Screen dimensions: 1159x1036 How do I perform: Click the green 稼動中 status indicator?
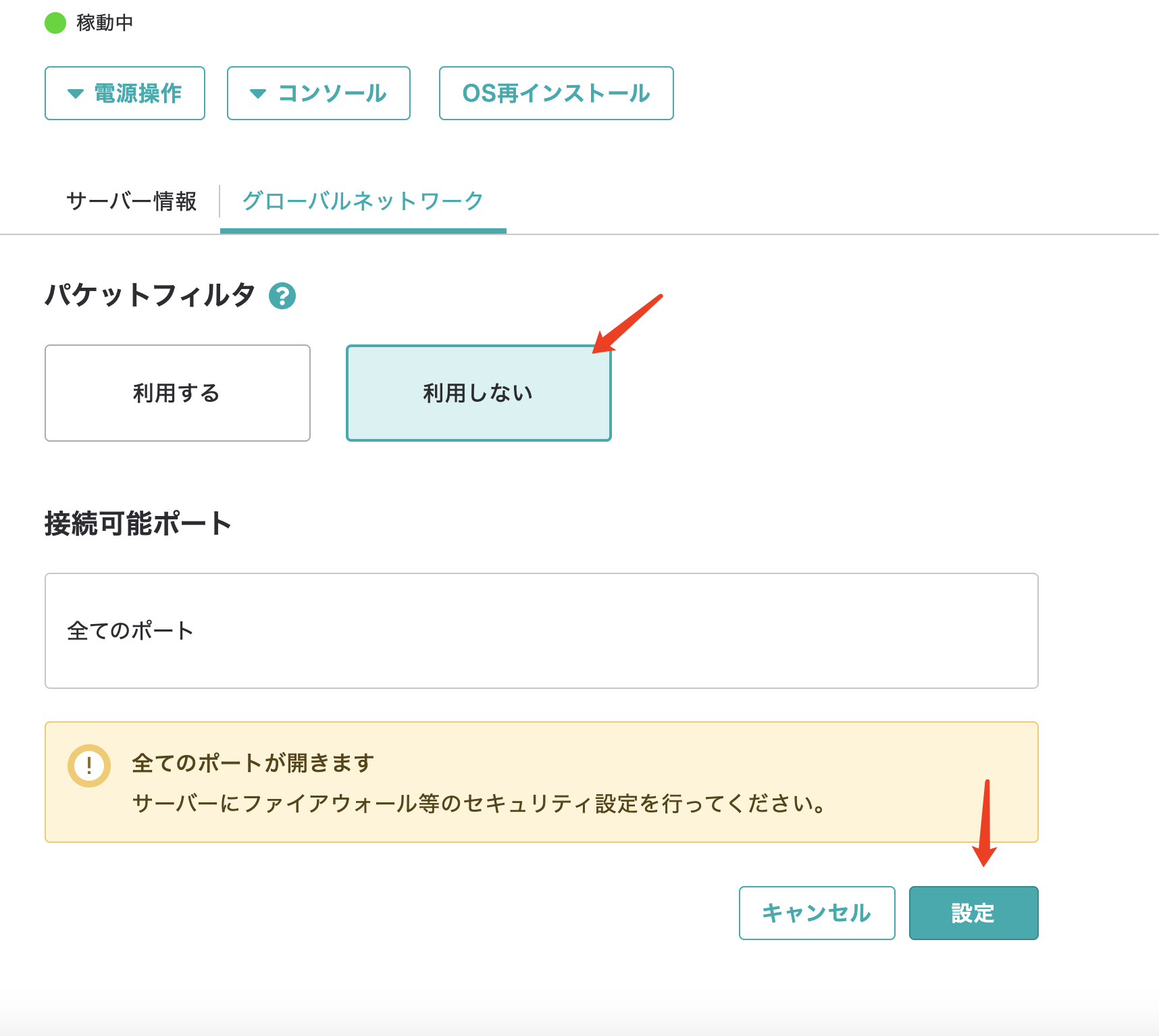click(x=55, y=23)
